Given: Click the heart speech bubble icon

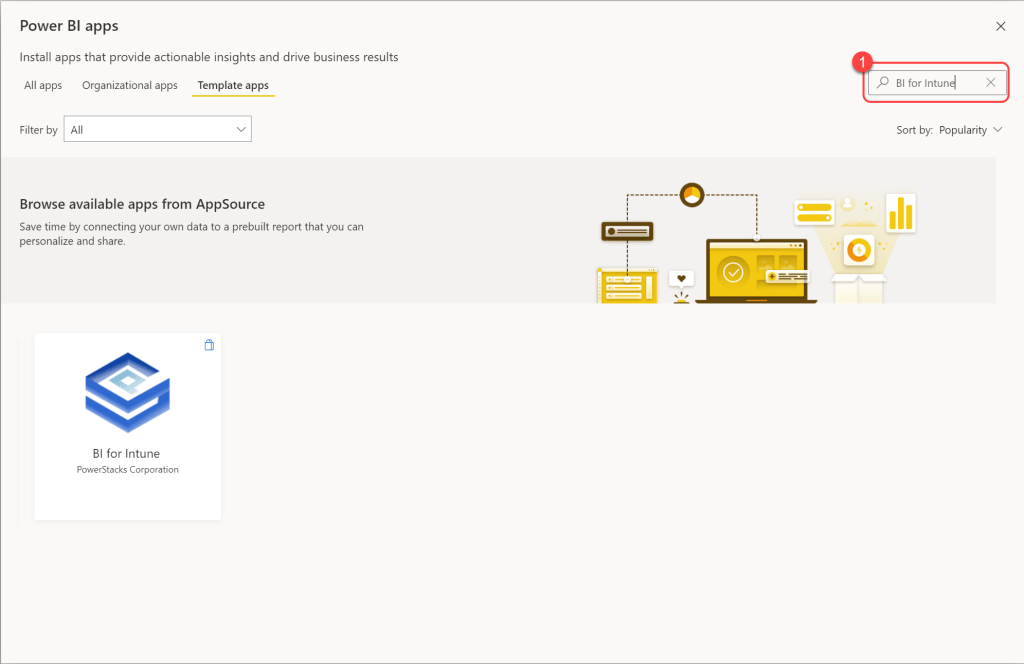Looking at the screenshot, I should point(682,279).
